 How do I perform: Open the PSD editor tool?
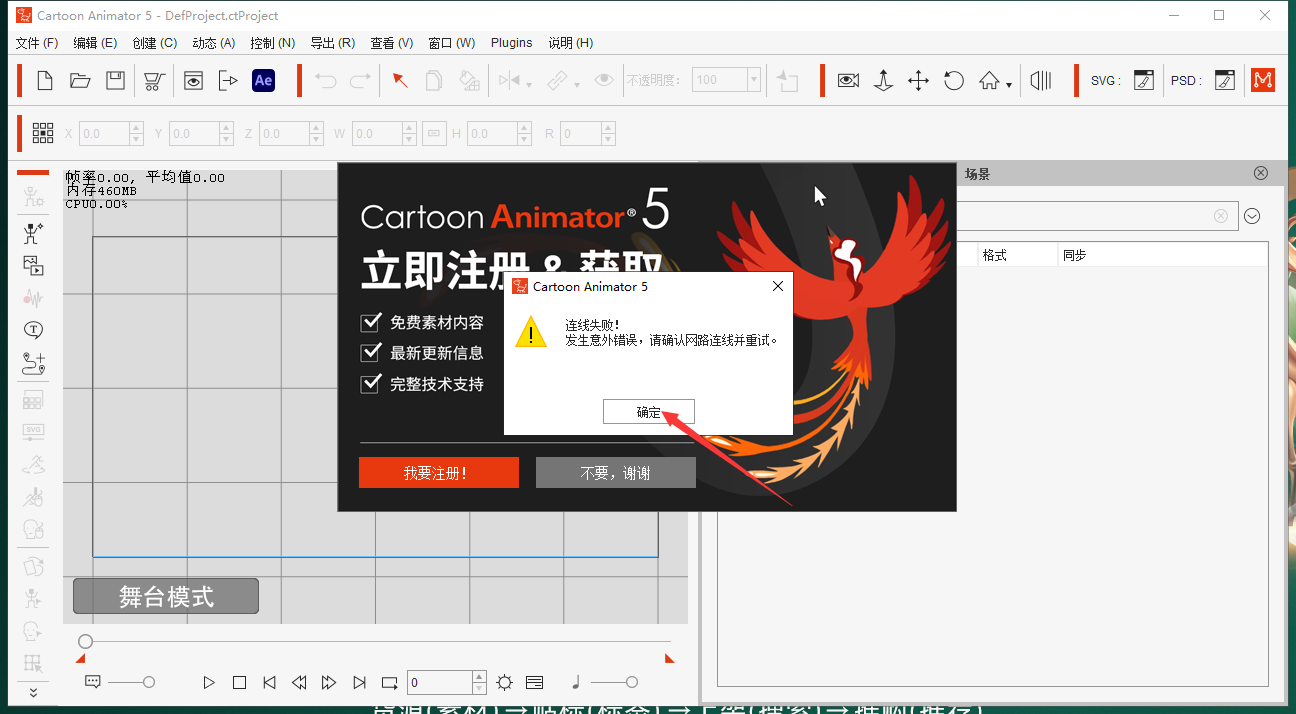pos(1225,80)
